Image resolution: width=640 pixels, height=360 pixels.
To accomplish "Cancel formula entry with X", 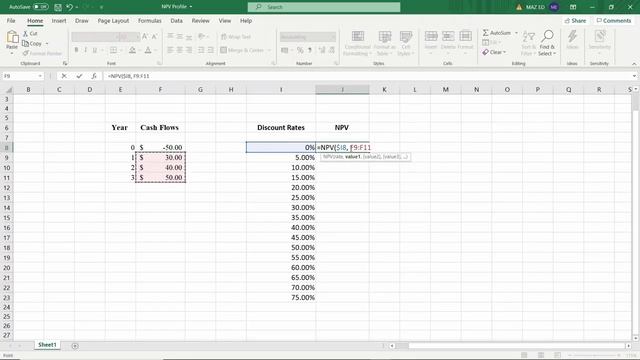I will click(64, 76).
